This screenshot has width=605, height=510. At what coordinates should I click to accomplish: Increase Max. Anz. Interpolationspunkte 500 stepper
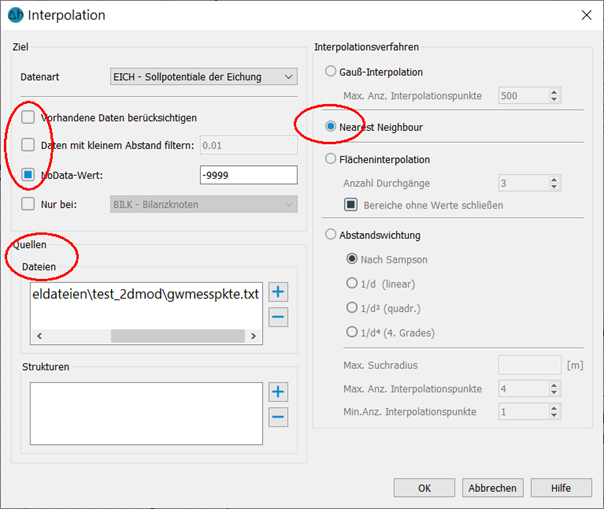554,92
